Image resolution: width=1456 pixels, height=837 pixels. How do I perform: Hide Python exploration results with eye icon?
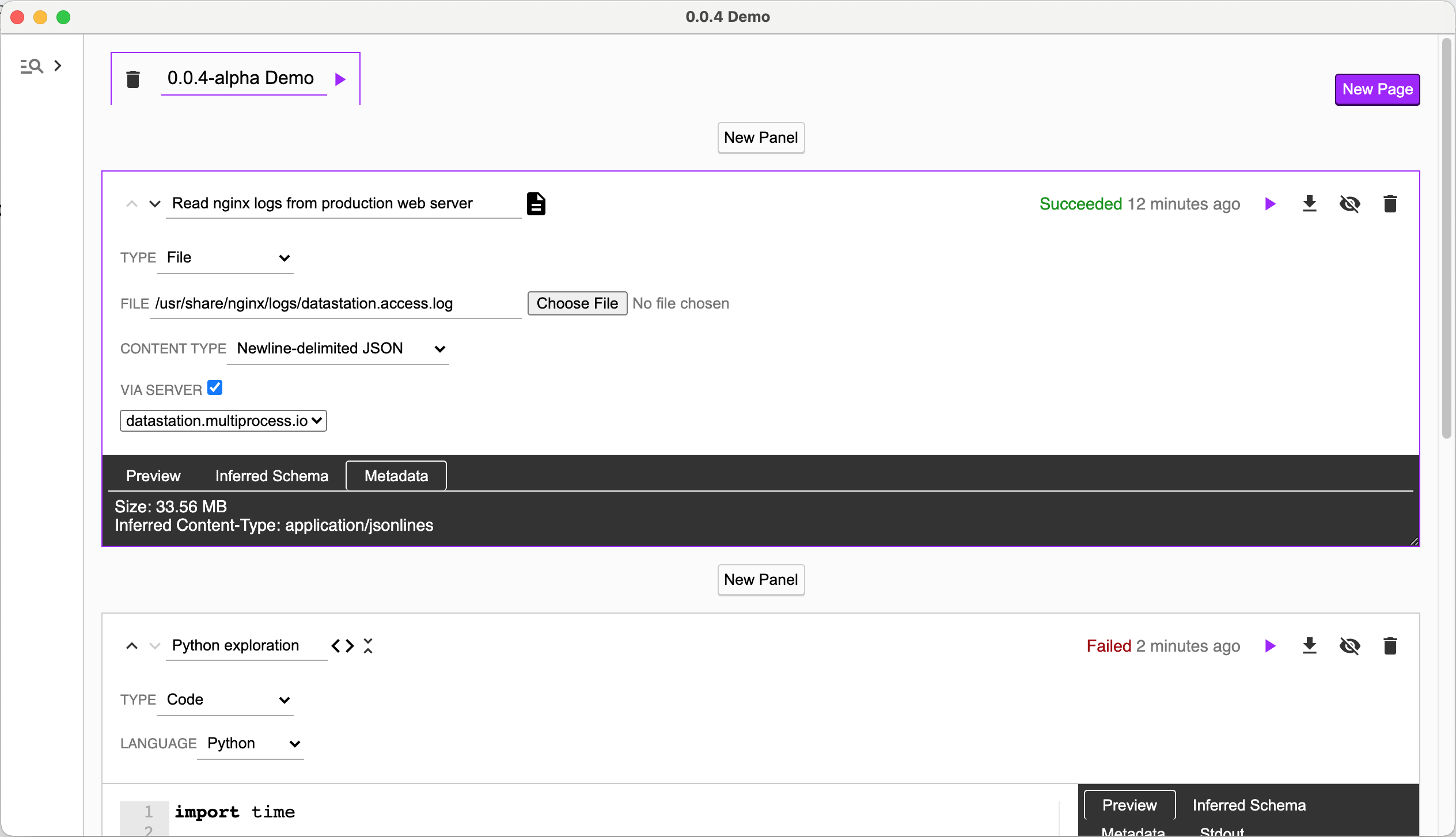pos(1350,645)
